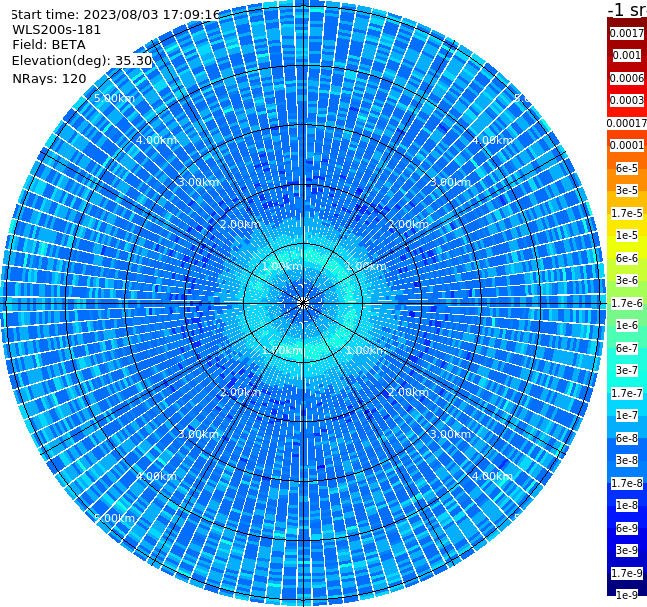Click the '1.7e-7' colorbar label
Image resolution: width=647 pixels, height=607 pixels.
pos(627,393)
